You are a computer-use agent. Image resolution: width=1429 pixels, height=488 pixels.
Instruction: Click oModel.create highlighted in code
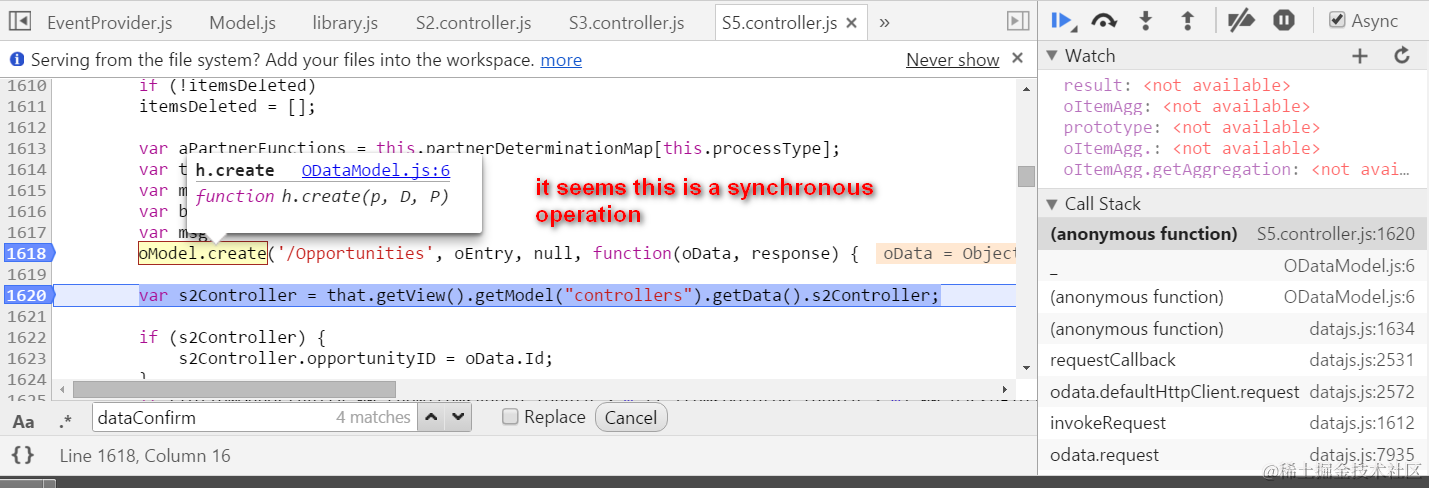(x=203, y=254)
